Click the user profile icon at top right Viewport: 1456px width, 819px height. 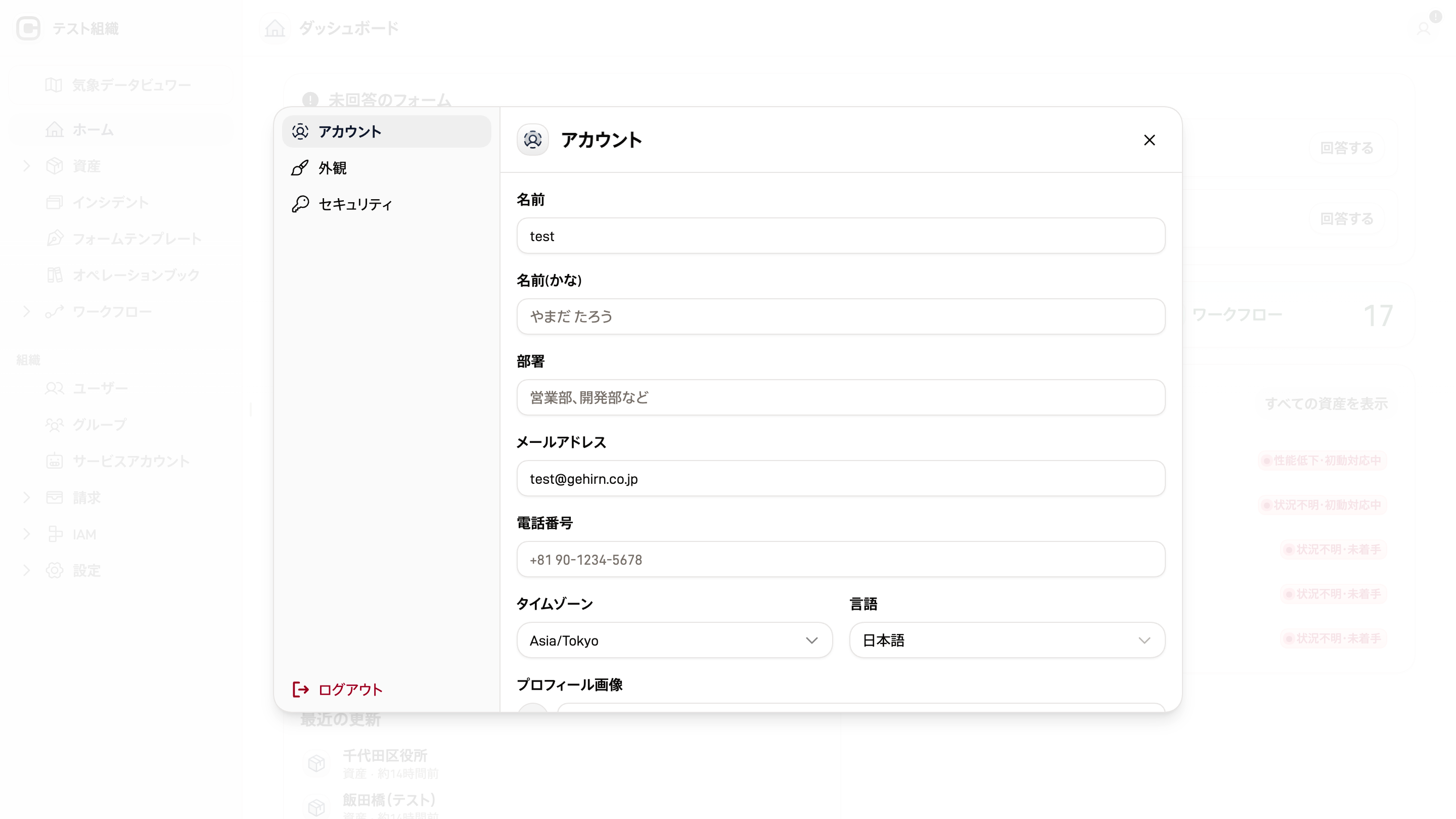[x=1423, y=28]
